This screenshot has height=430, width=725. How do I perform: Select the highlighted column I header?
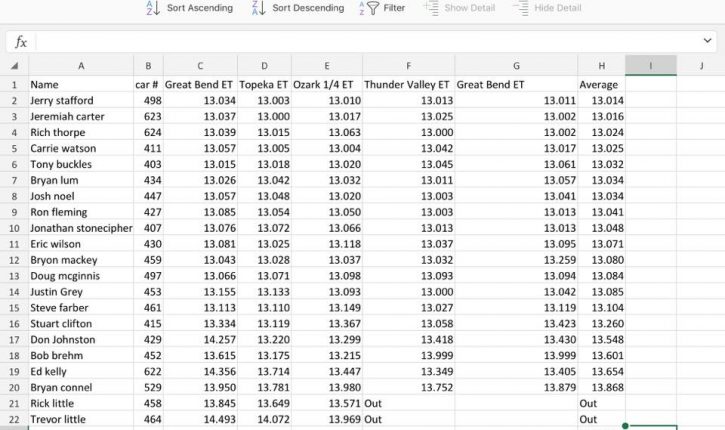coord(651,66)
